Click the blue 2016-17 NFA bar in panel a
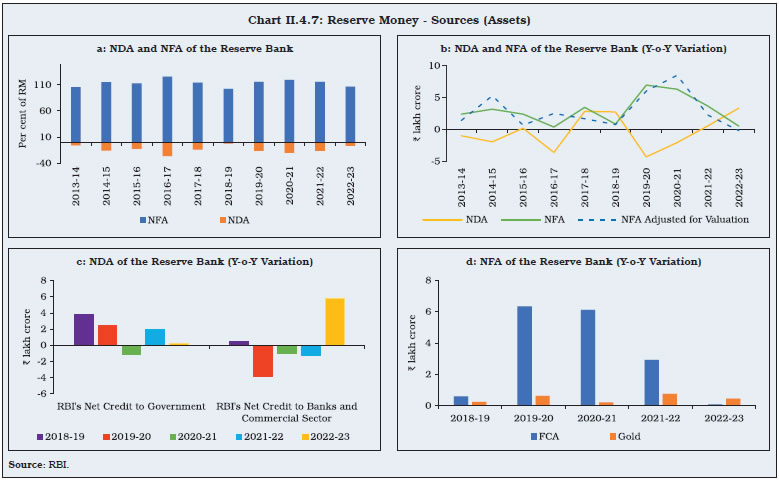Screen dimensions: 779x480 pyautogui.click(x=167, y=109)
